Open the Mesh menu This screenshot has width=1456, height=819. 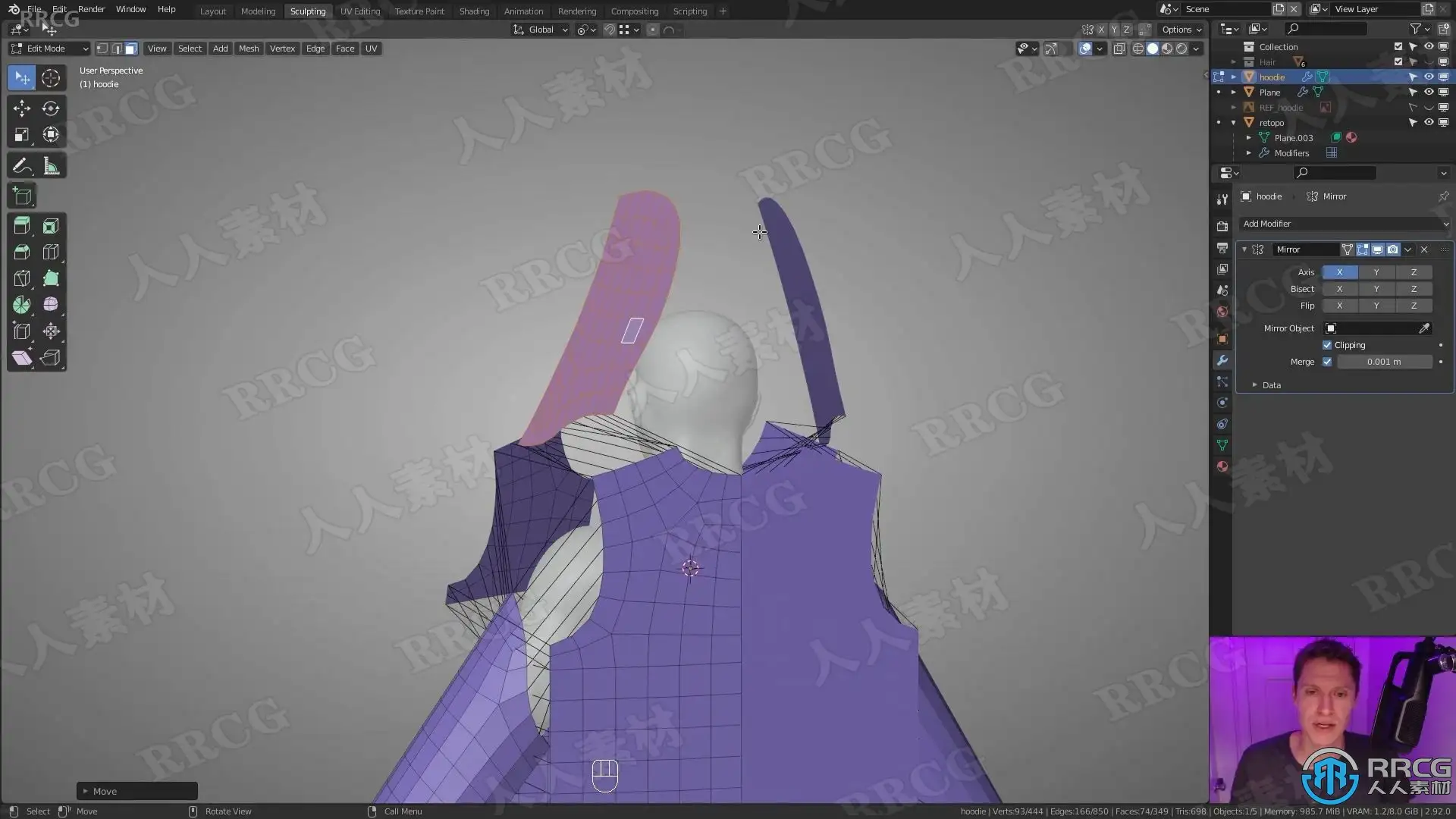click(249, 49)
